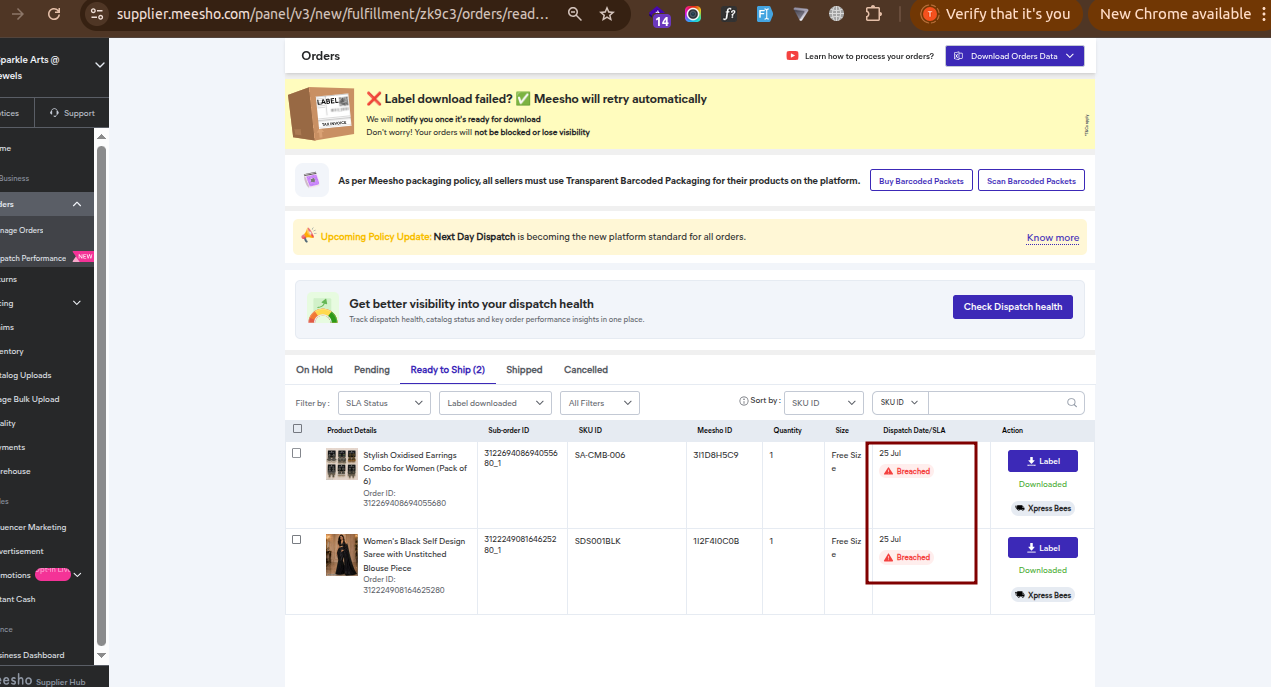Click Breached warning badge for the saree order

[x=907, y=557]
